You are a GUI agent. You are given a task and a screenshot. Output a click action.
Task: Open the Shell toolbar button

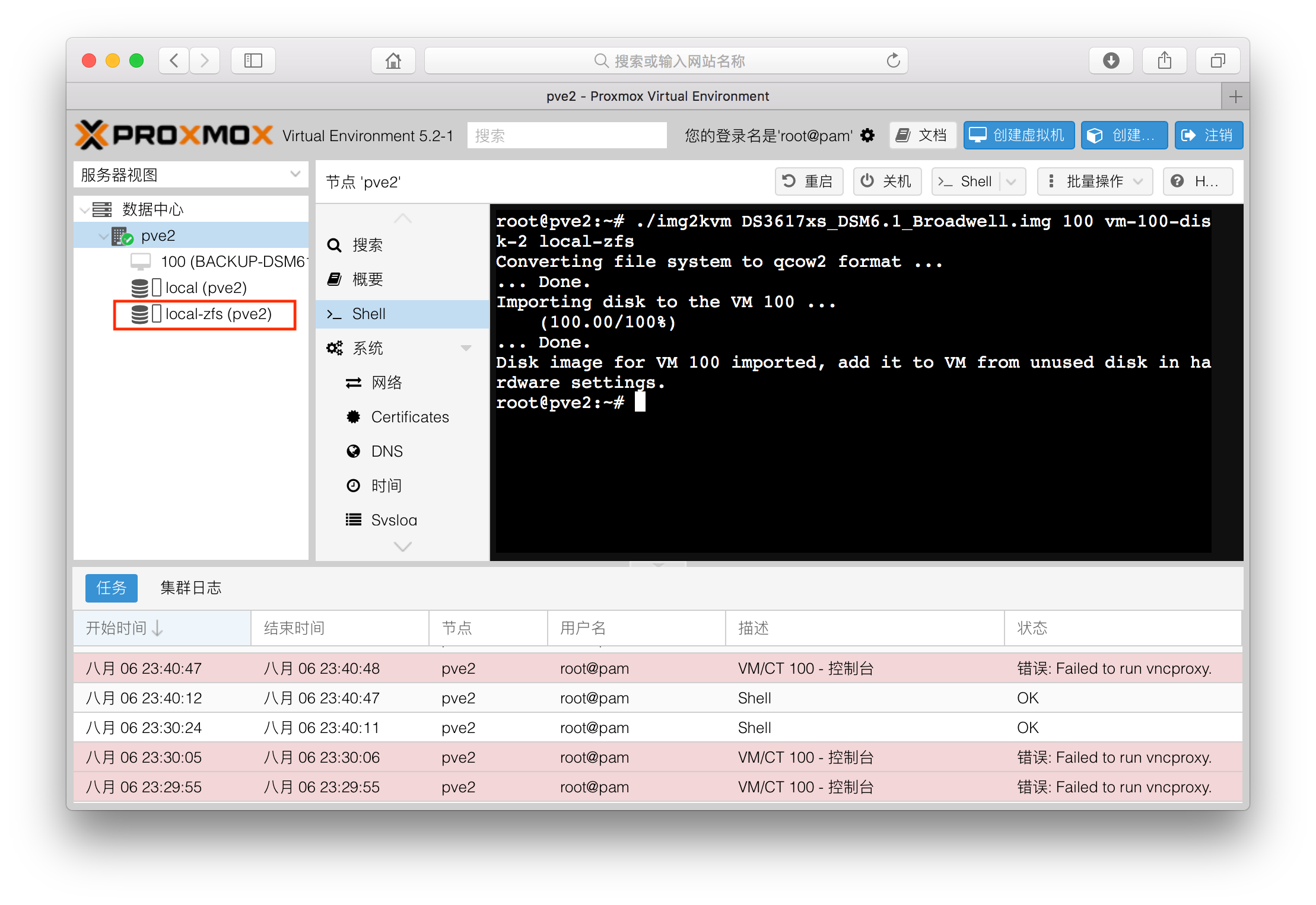coord(965,181)
